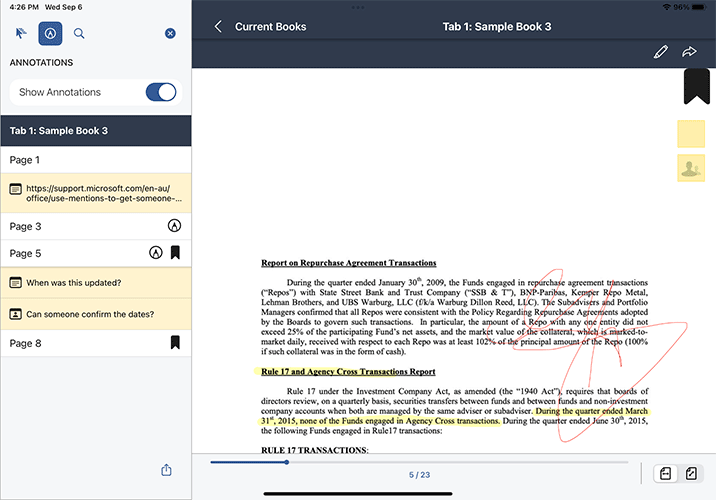Click the bookmark icon on Page 5 row

(175, 253)
